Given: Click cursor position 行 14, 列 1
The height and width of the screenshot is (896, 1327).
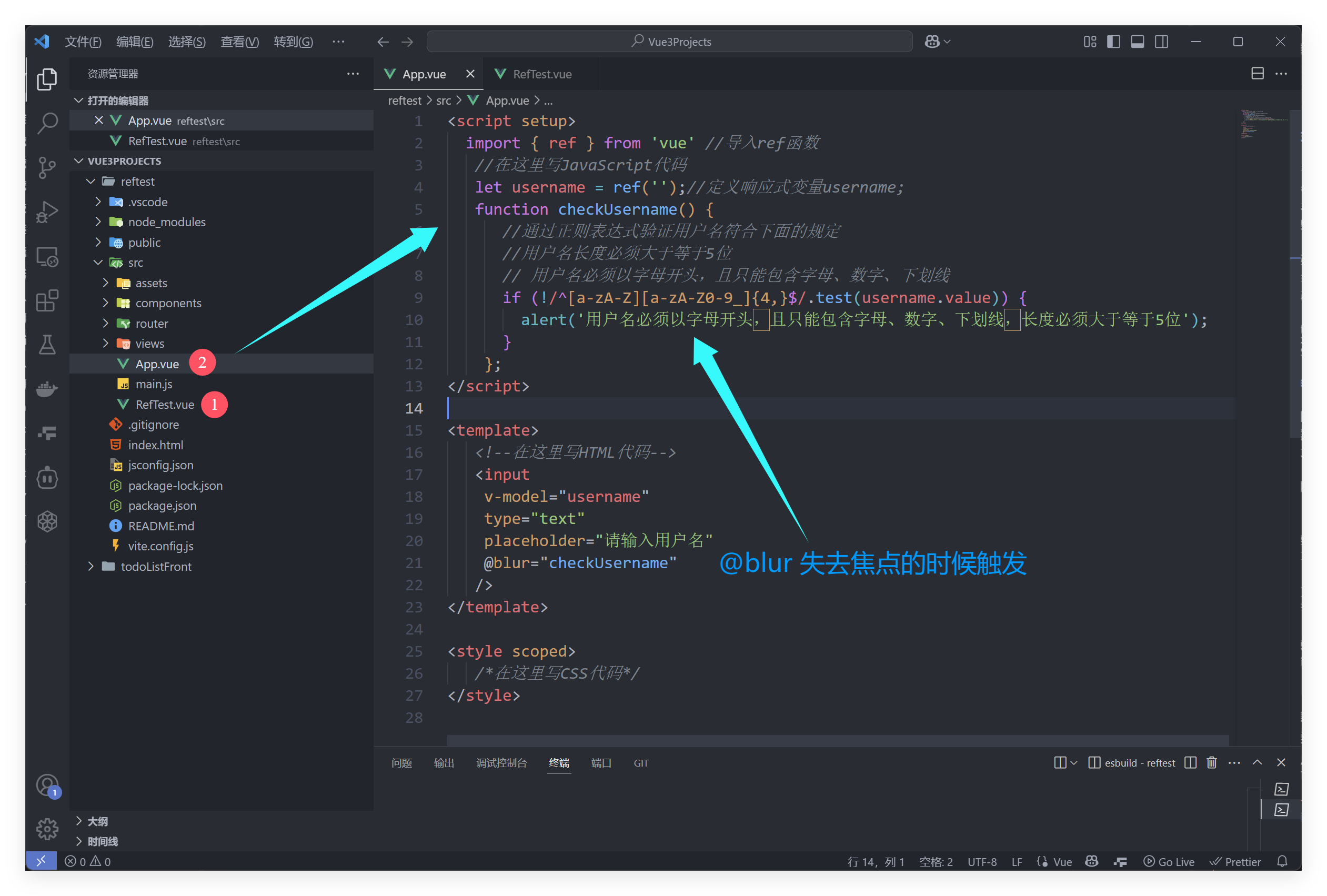Looking at the screenshot, I should point(876,862).
